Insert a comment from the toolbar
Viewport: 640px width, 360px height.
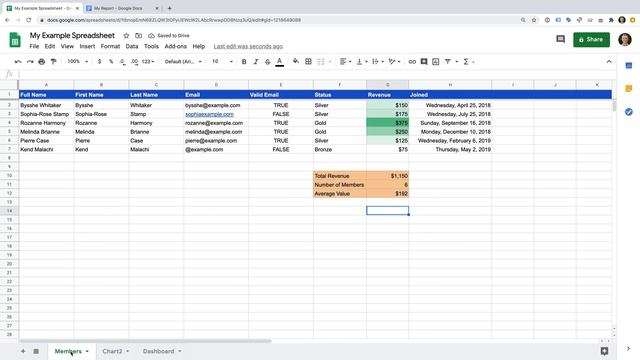pyautogui.click(x=424, y=62)
